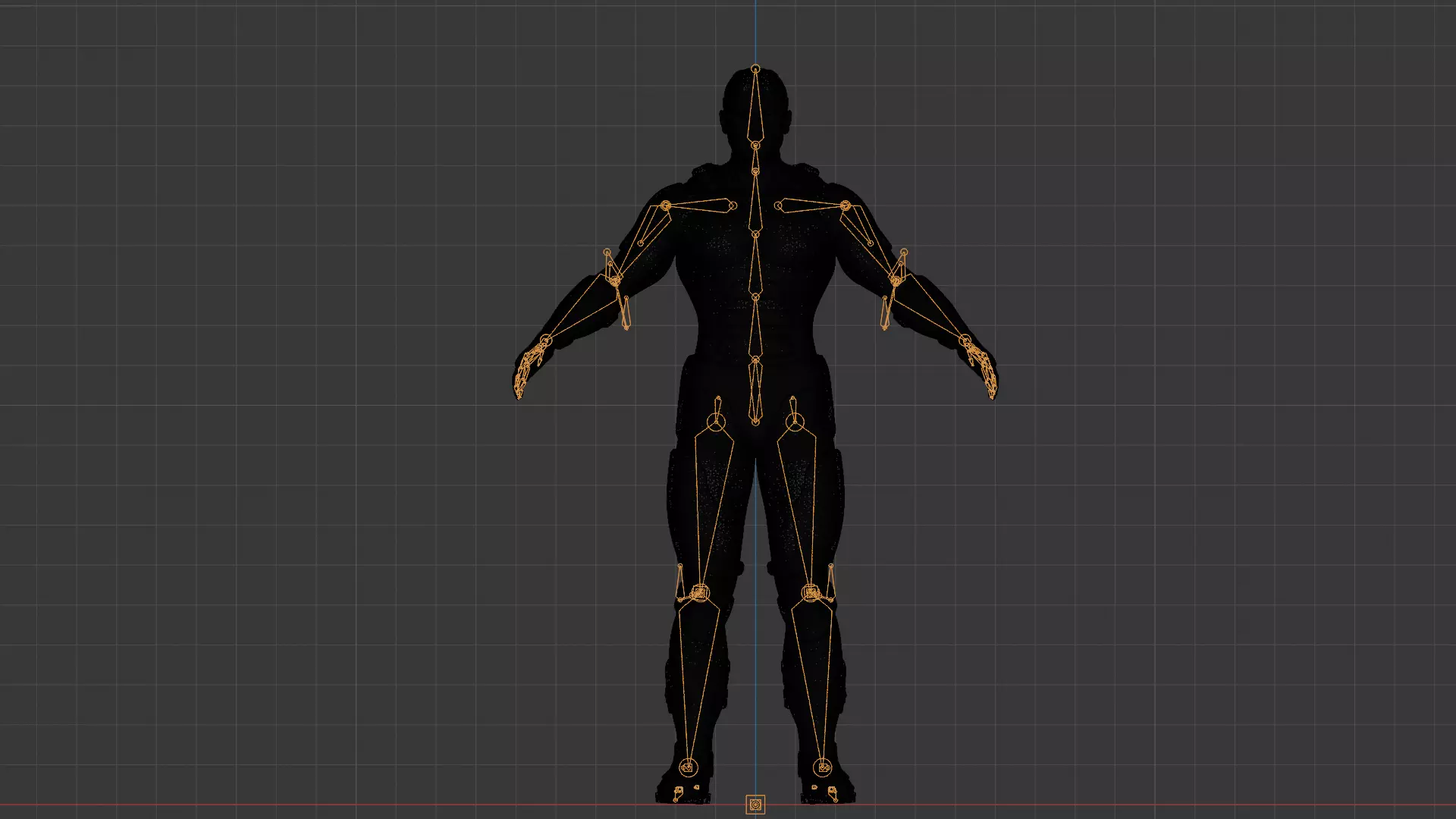Select the neck bone below the head
1456x819 pixels.
(x=755, y=158)
